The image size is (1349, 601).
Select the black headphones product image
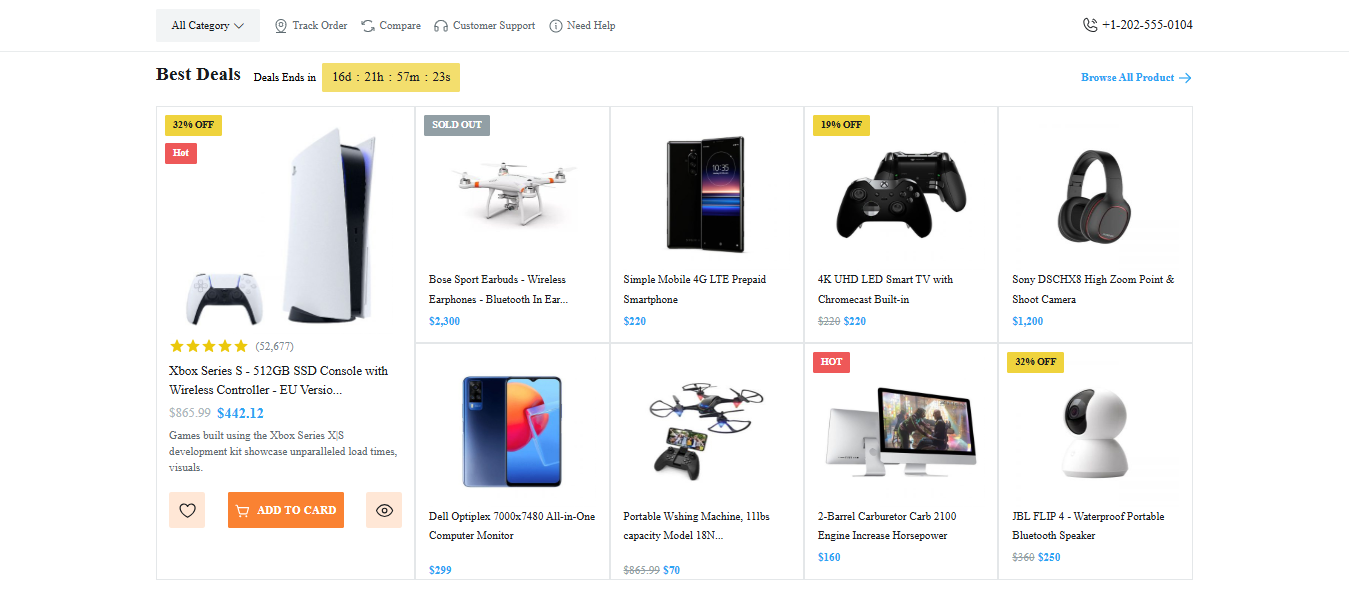(x=1095, y=197)
